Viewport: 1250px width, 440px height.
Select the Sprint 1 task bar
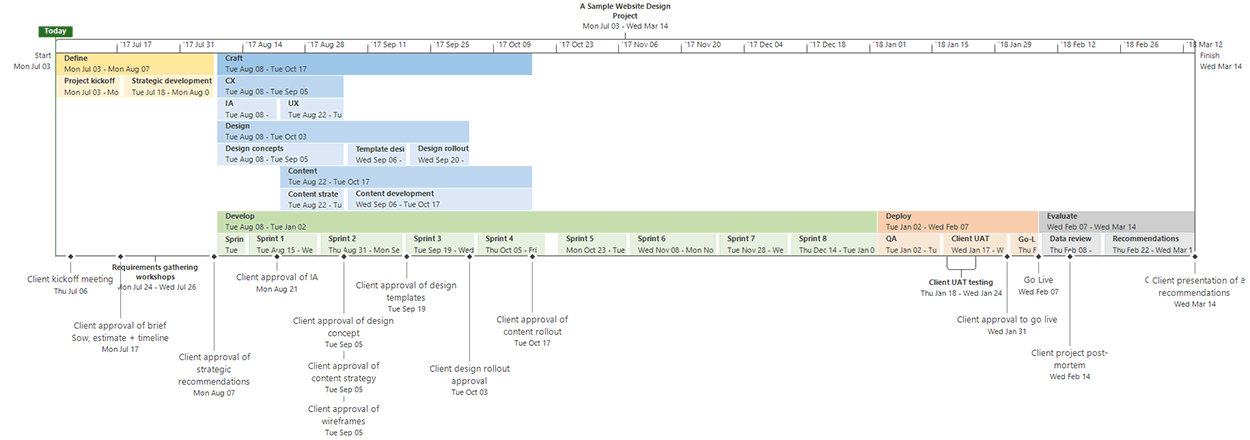tap(282, 244)
